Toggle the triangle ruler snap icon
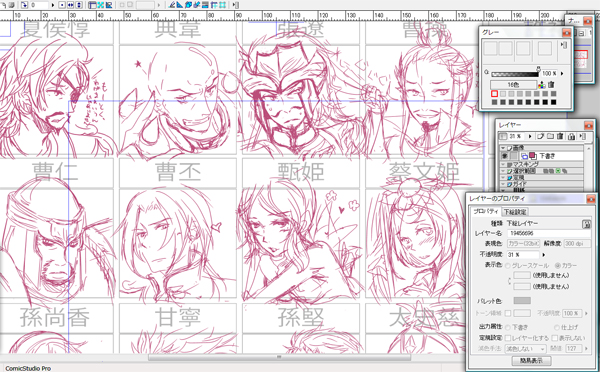Viewport: 600px width, 372px height. click(180, 5)
